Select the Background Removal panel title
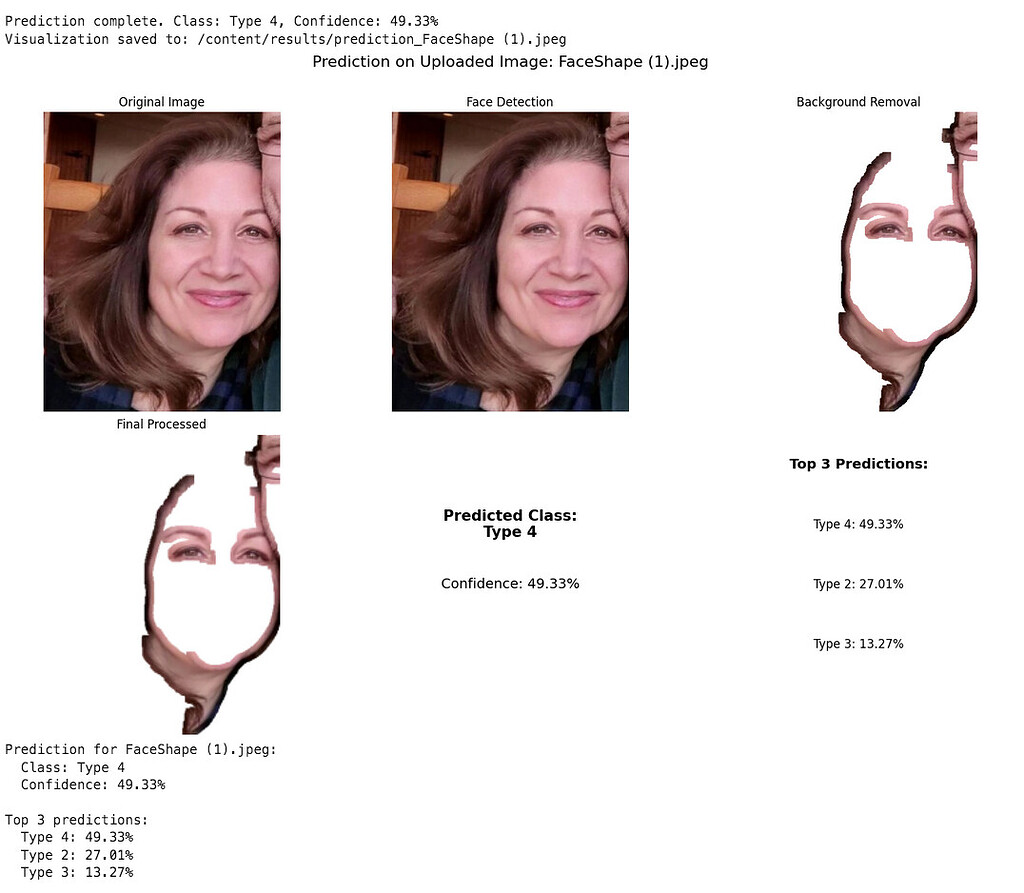 pyautogui.click(x=858, y=101)
